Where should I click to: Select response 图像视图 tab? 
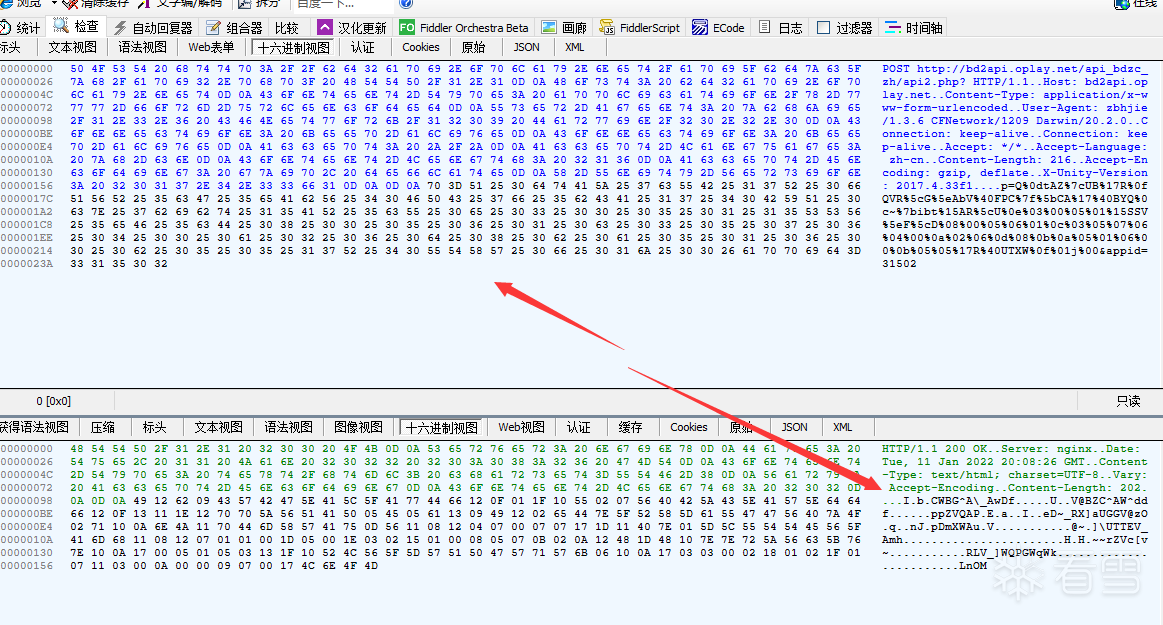tap(358, 428)
